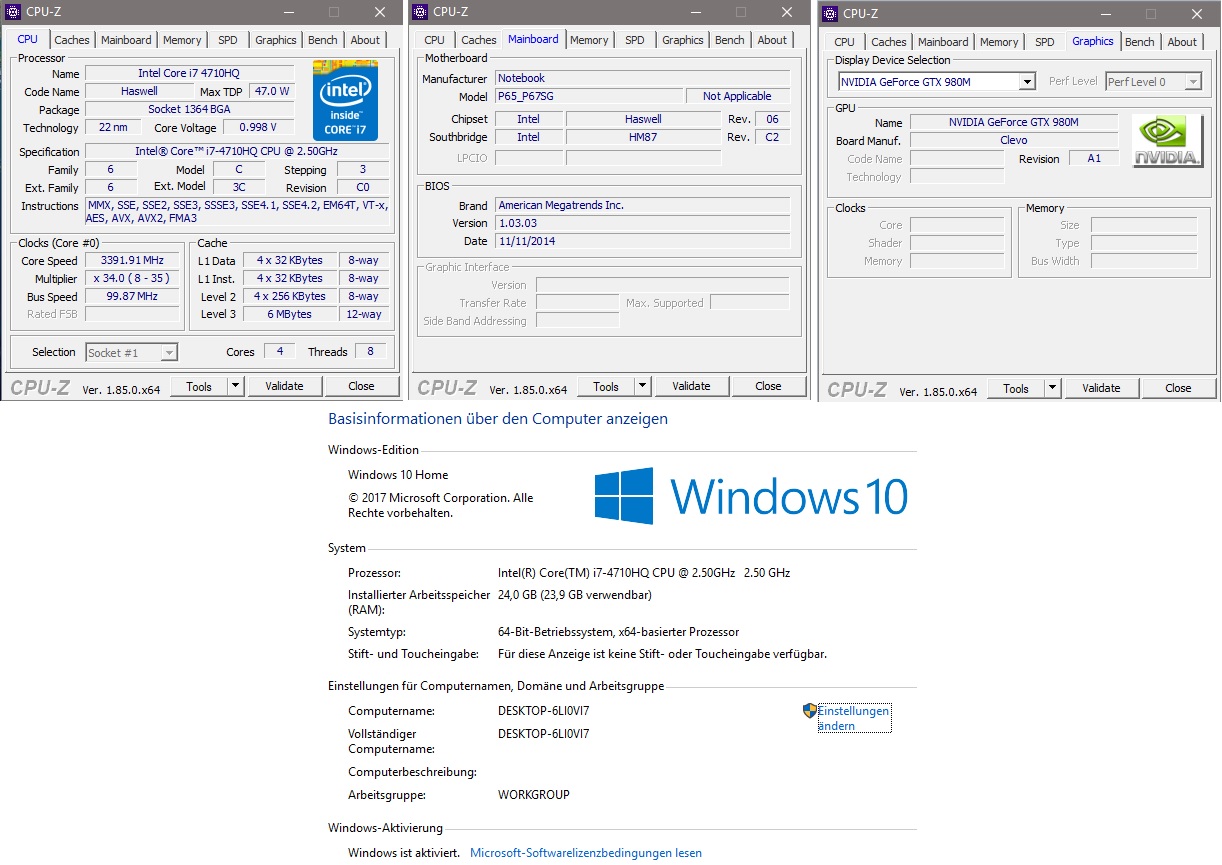Screen dimensions: 1222x865
Task: Click the processor Name field Intel Core i7 4710HQ
Action: pyautogui.click(x=189, y=73)
